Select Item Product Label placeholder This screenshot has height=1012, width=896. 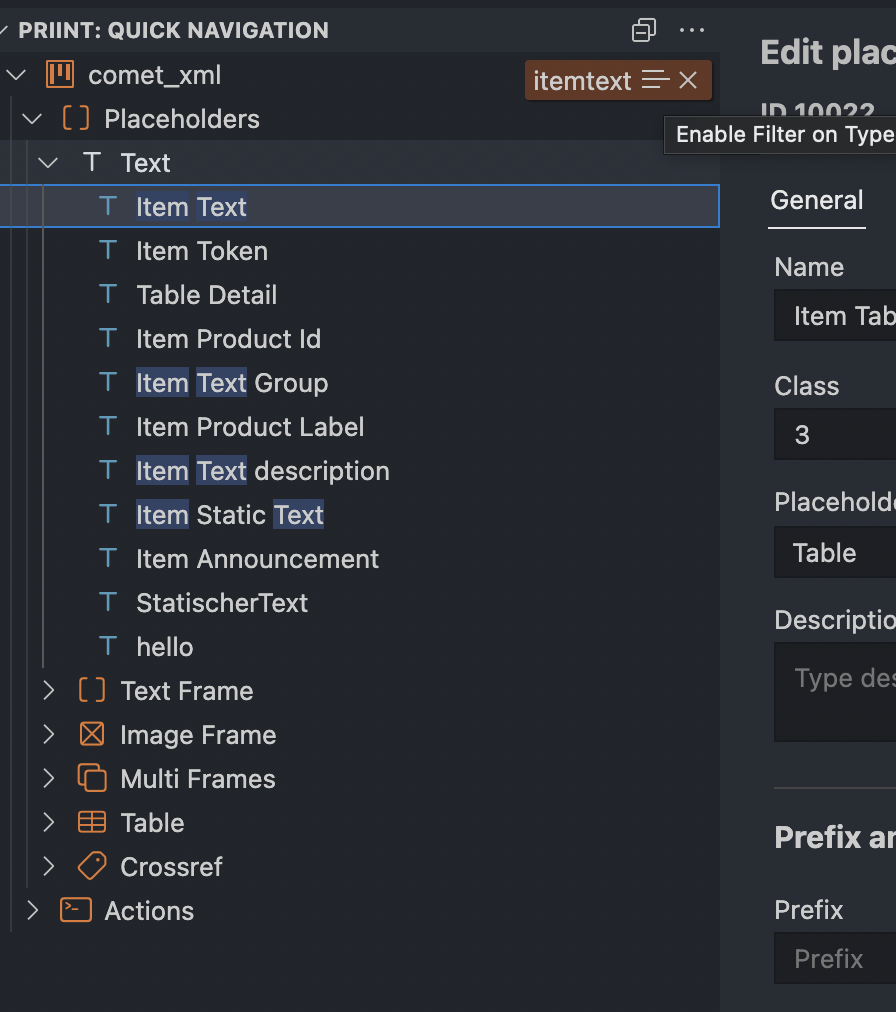coord(360,427)
